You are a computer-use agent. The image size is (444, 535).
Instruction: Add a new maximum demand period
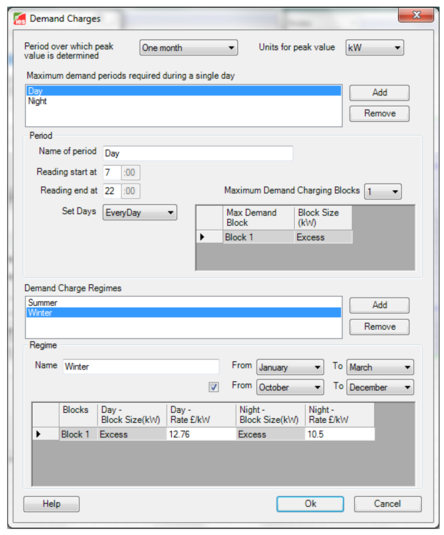tap(379, 93)
